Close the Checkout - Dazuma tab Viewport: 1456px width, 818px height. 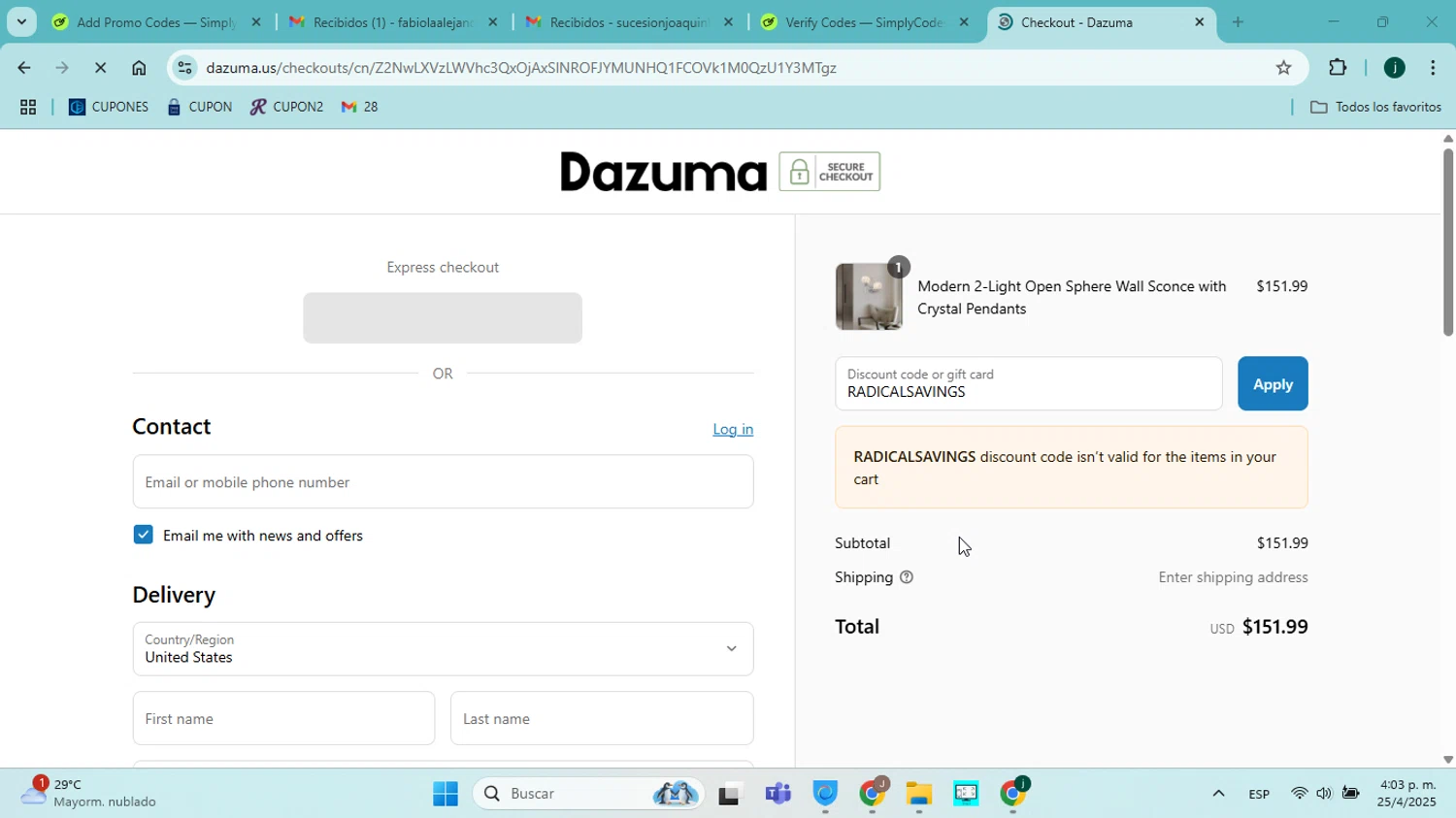[1200, 21]
